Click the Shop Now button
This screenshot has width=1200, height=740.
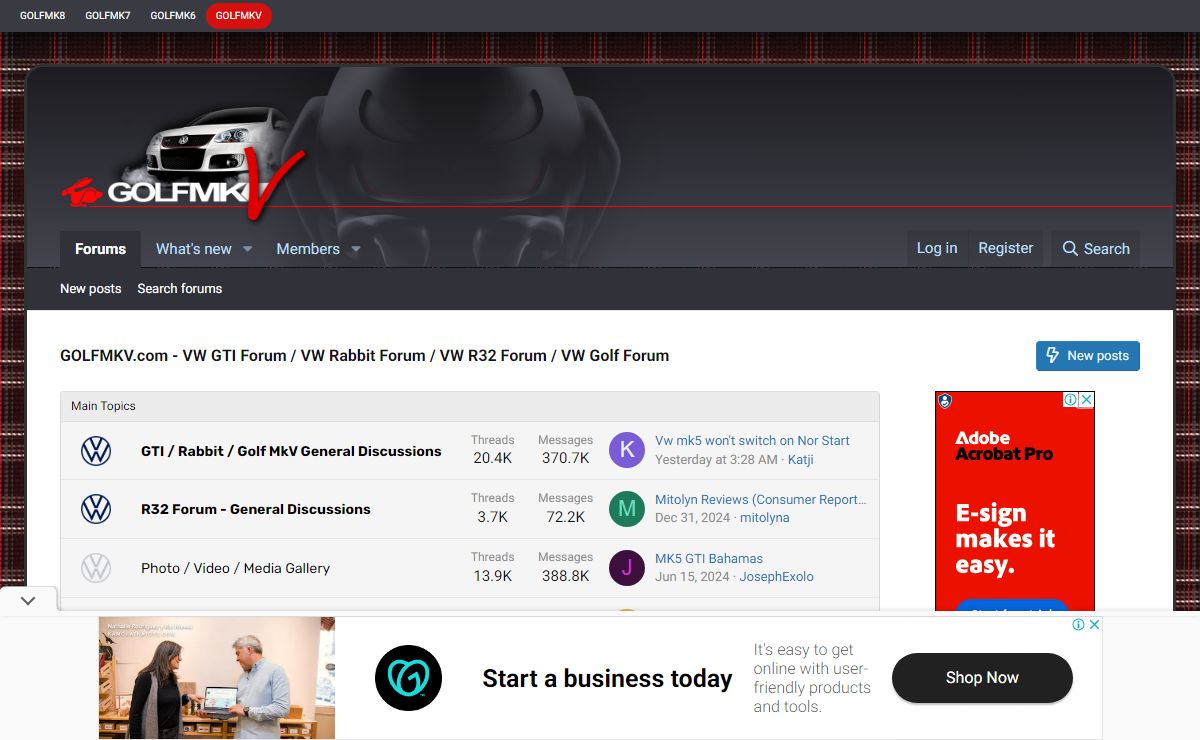tap(982, 678)
